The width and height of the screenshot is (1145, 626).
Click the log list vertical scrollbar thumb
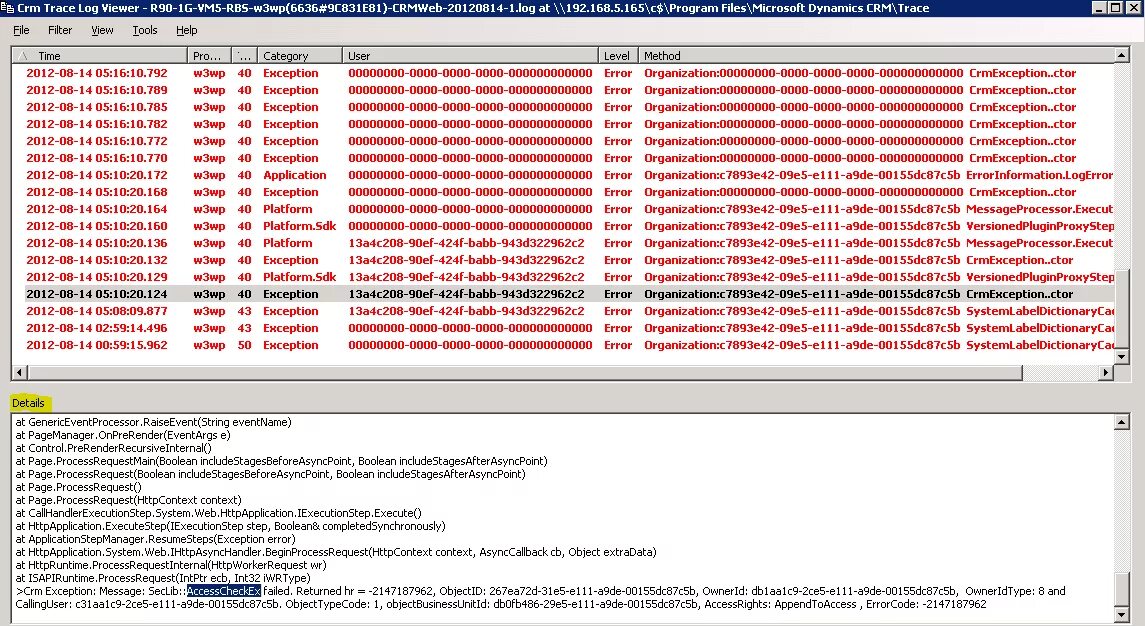pos(1122,310)
